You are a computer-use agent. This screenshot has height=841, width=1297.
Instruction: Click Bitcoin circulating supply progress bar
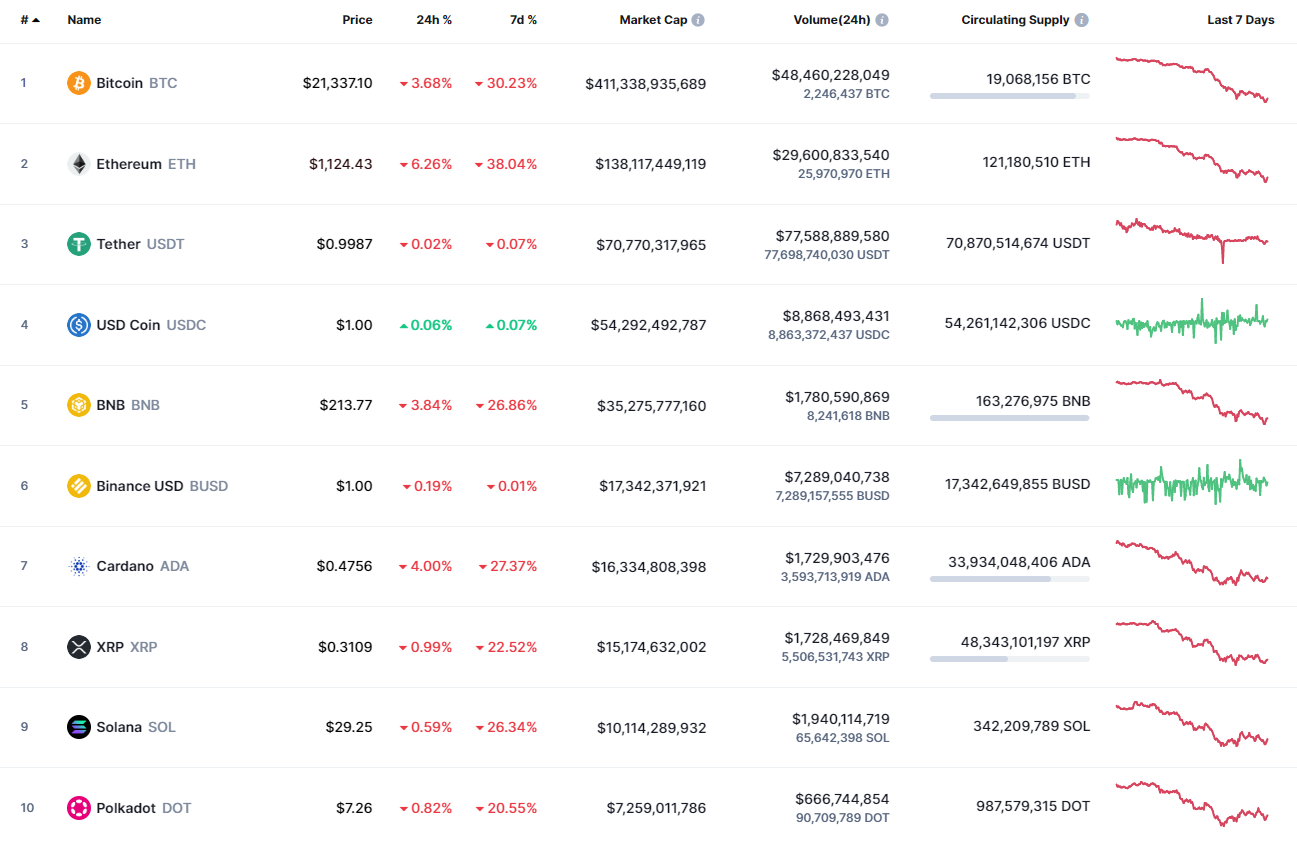click(x=1009, y=96)
